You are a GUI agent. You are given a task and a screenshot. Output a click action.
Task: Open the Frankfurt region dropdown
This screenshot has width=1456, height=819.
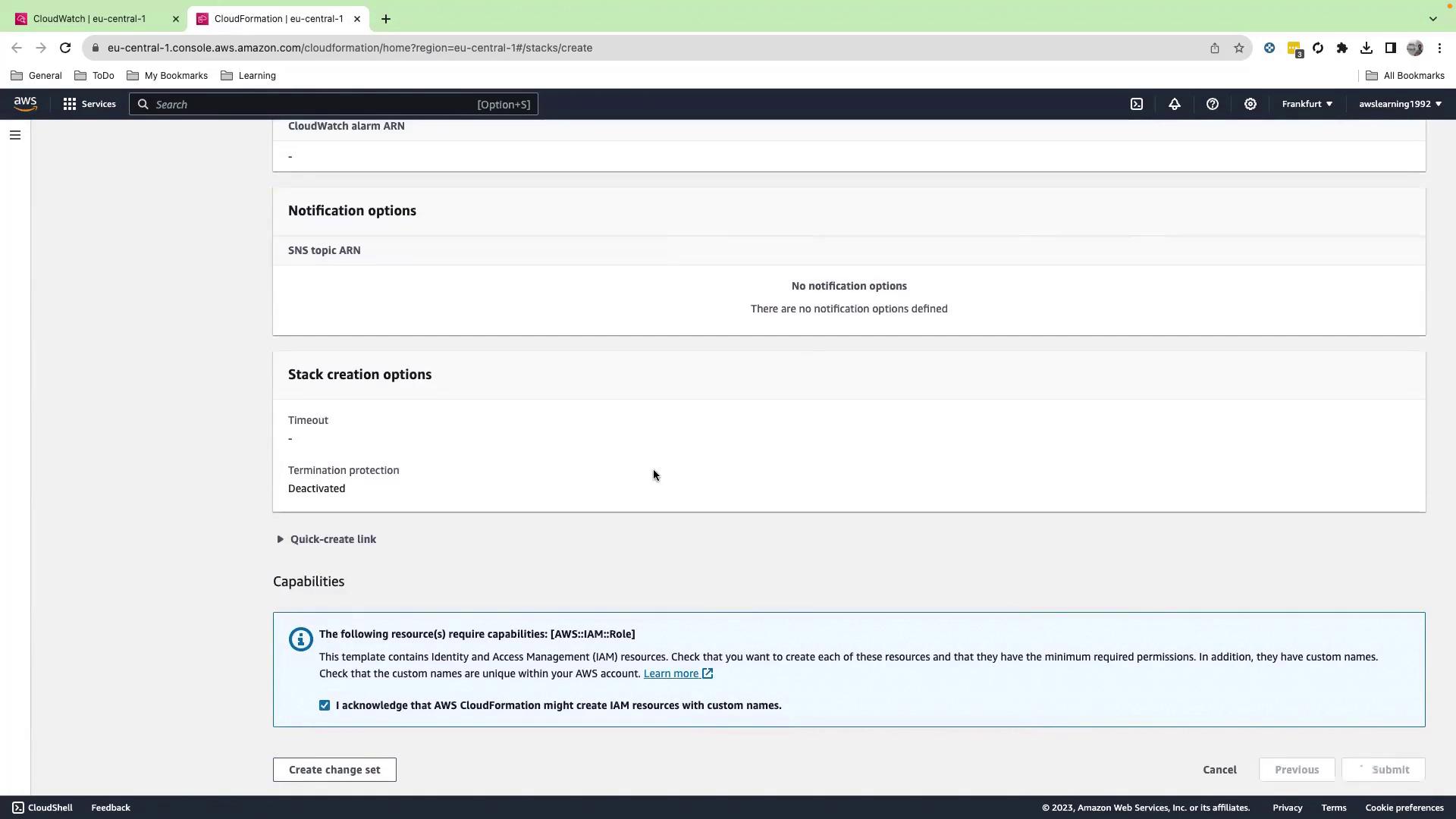(x=1307, y=104)
